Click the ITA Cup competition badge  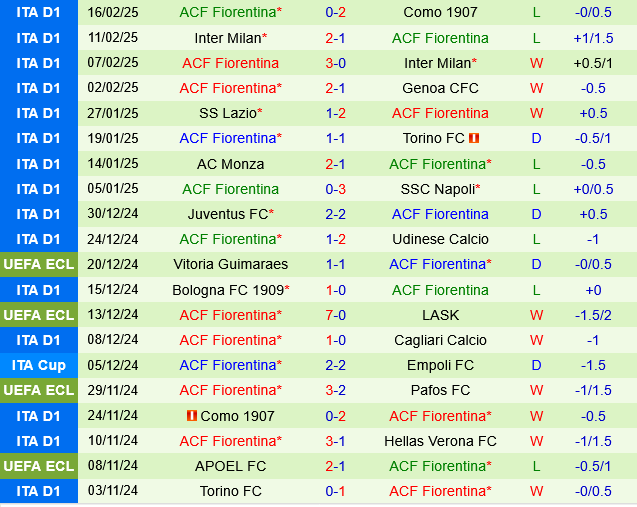point(39,365)
